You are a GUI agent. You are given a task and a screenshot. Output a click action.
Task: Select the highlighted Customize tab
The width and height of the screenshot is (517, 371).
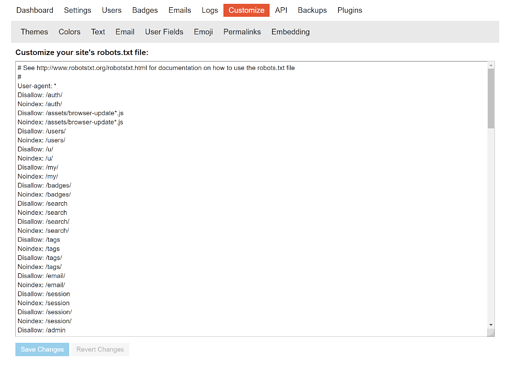[246, 10]
